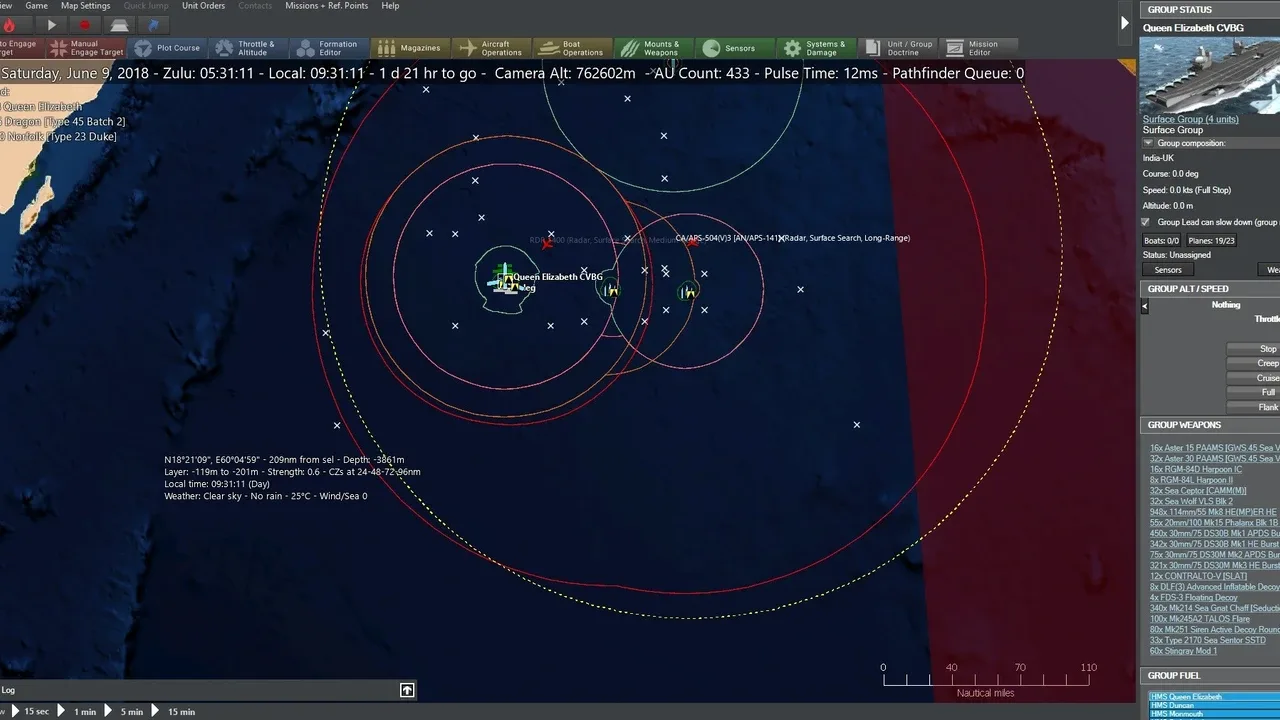The height and width of the screenshot is (720, 1280).
Task: Open the Unit Orders menu
Action: (x=203, y=6)
